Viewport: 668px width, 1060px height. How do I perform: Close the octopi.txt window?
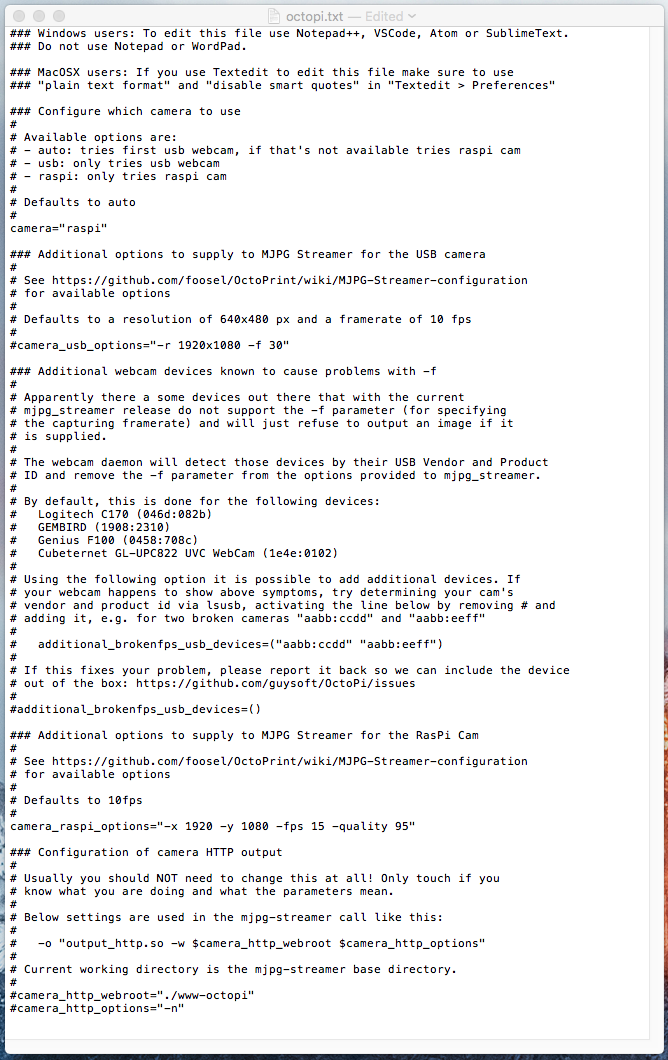[x=19, y=16]
